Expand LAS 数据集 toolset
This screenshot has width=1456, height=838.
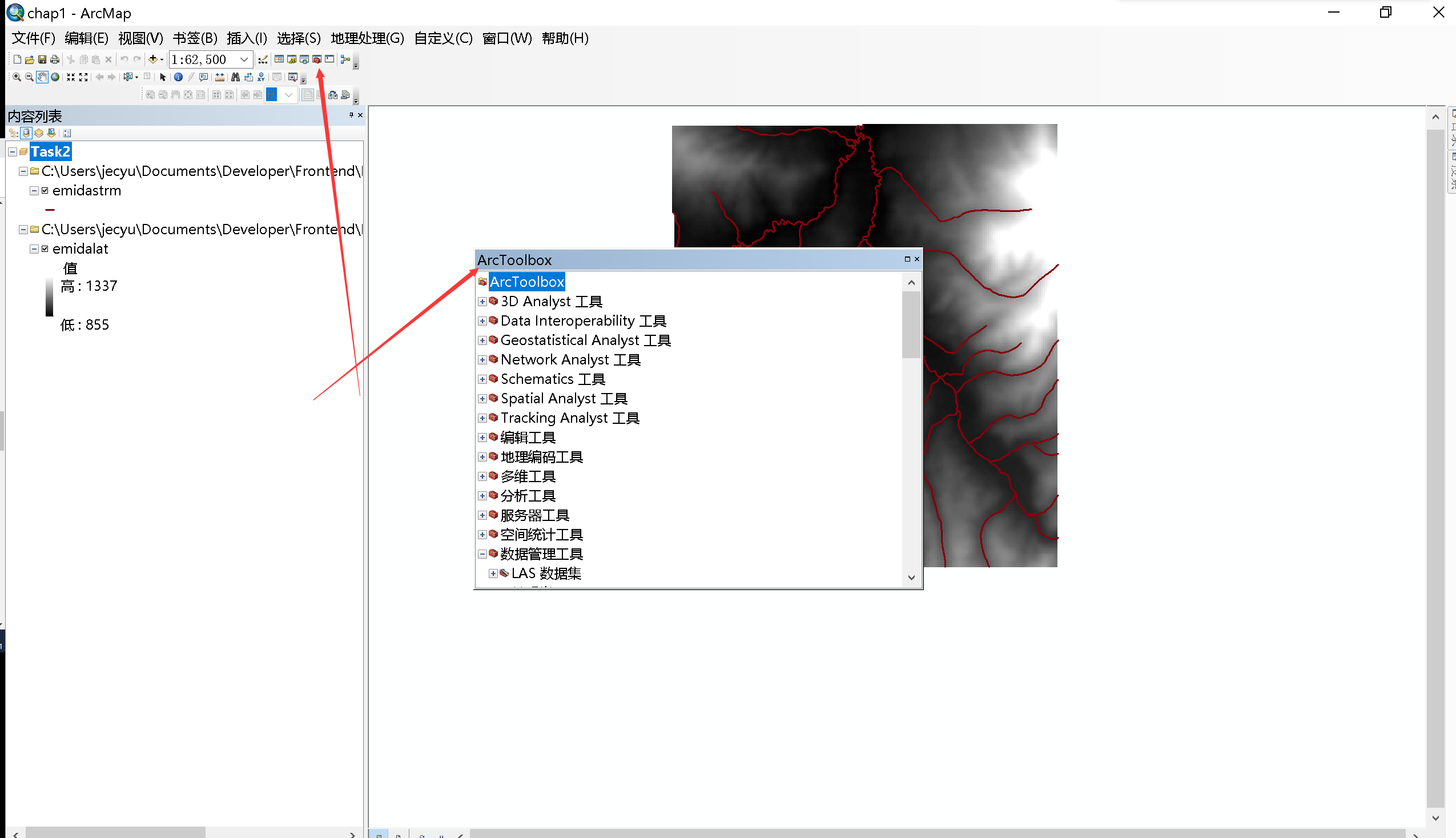493,574
